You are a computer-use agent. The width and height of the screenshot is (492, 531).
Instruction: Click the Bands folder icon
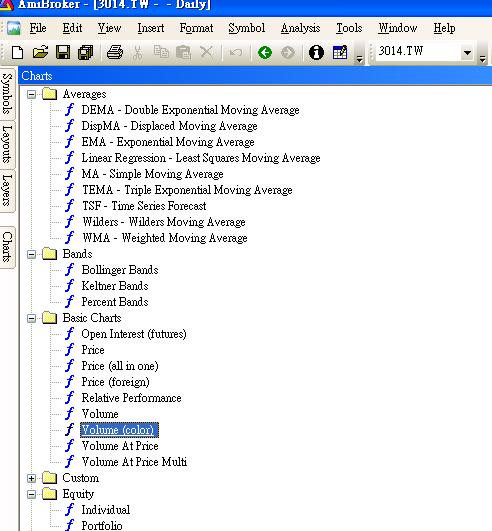(x=49, y=254)
